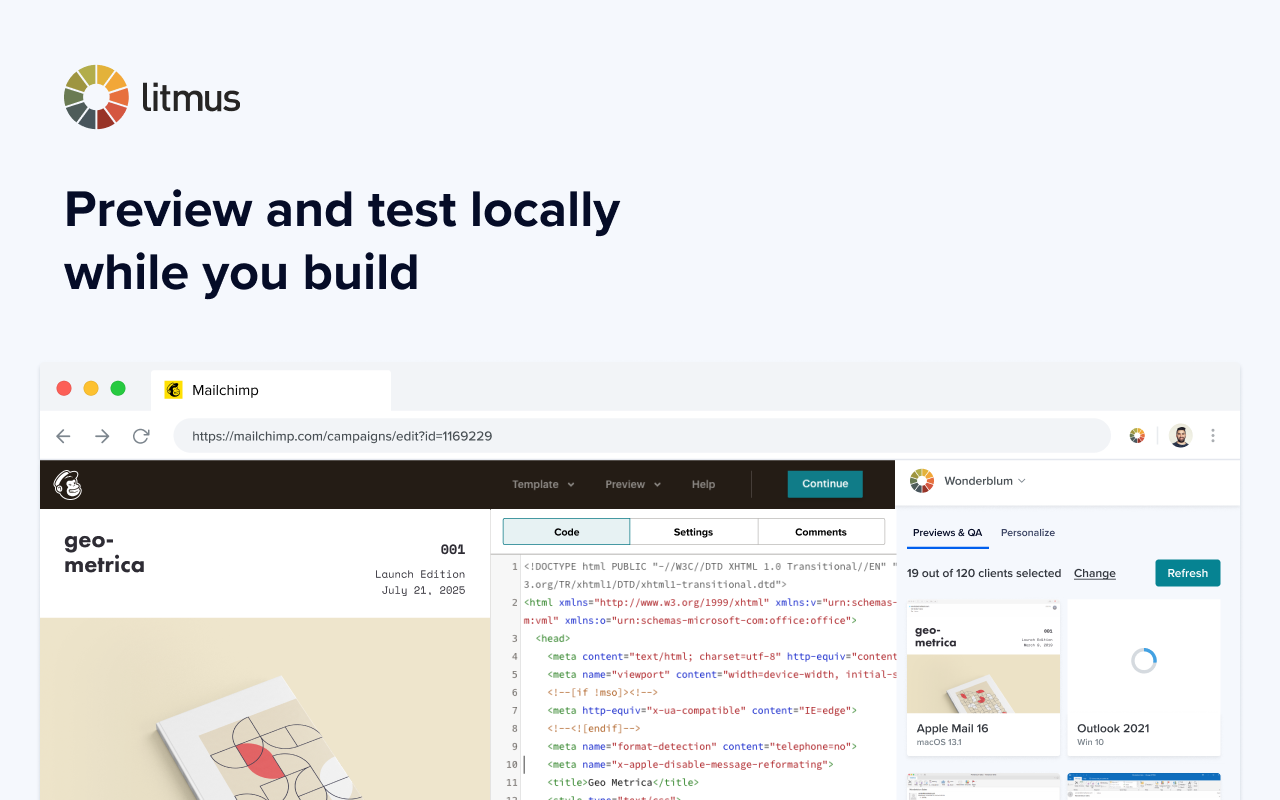Click the Change clients link
The height and width of the screenshot is (800, 1280).
pos(1094,573)
